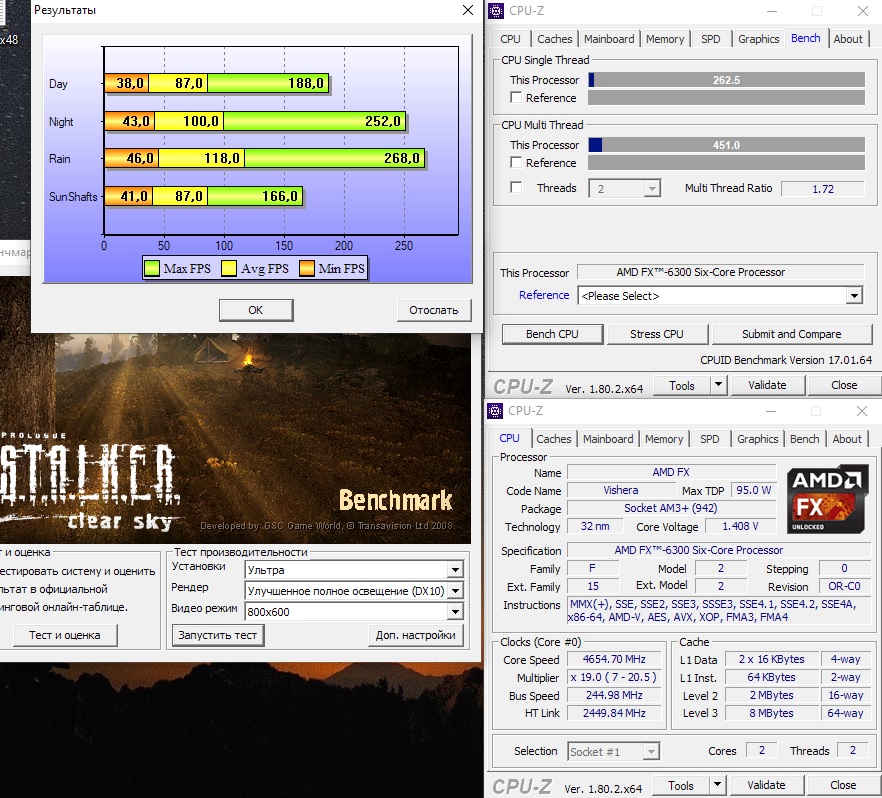Click Submit and Compare button
The image size is (882, 798).
[791, 334]
